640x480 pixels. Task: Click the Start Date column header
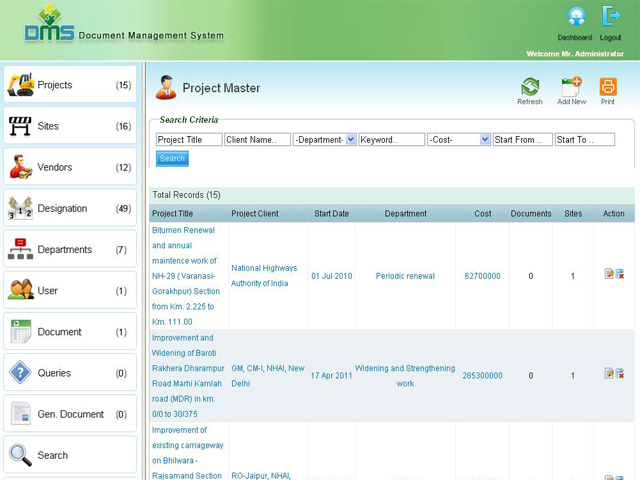[x=331, y=213]
